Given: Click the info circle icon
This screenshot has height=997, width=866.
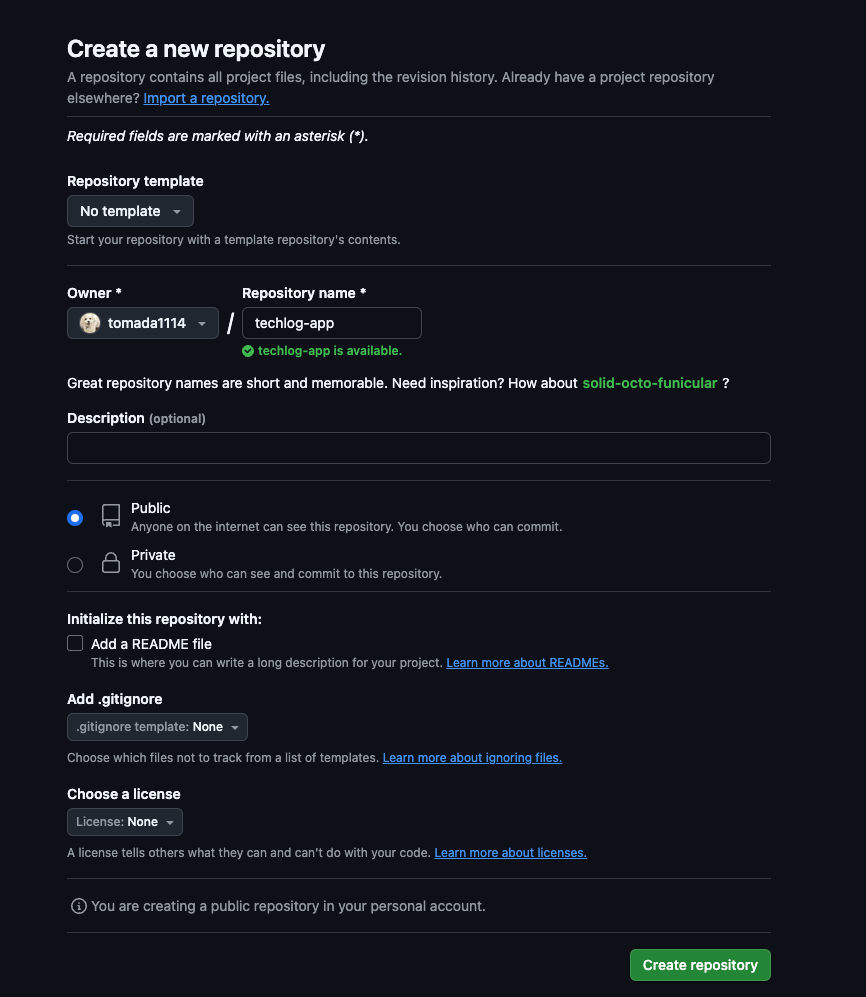Looking at the screenshot, I should coord(78,906).
